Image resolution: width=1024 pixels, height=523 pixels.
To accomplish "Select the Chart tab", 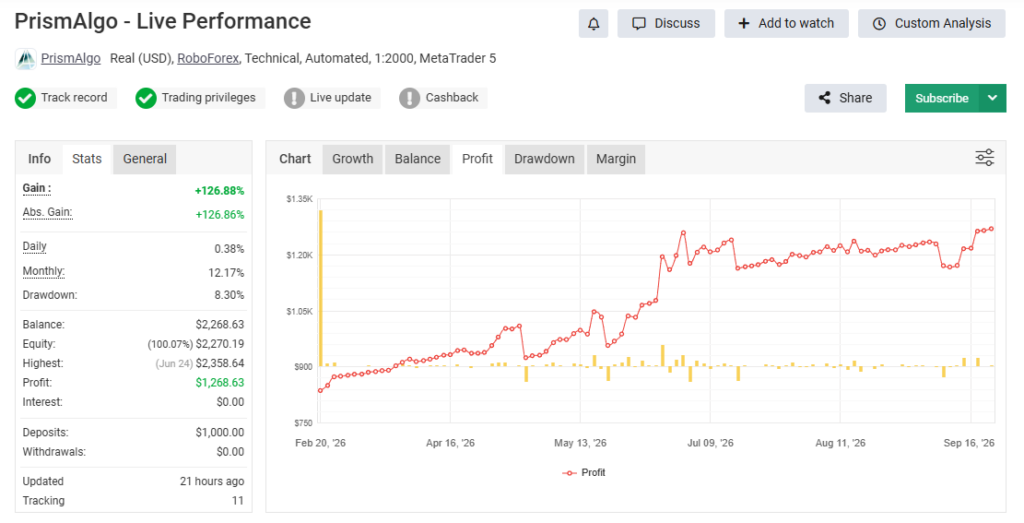I will click(295, 159).
